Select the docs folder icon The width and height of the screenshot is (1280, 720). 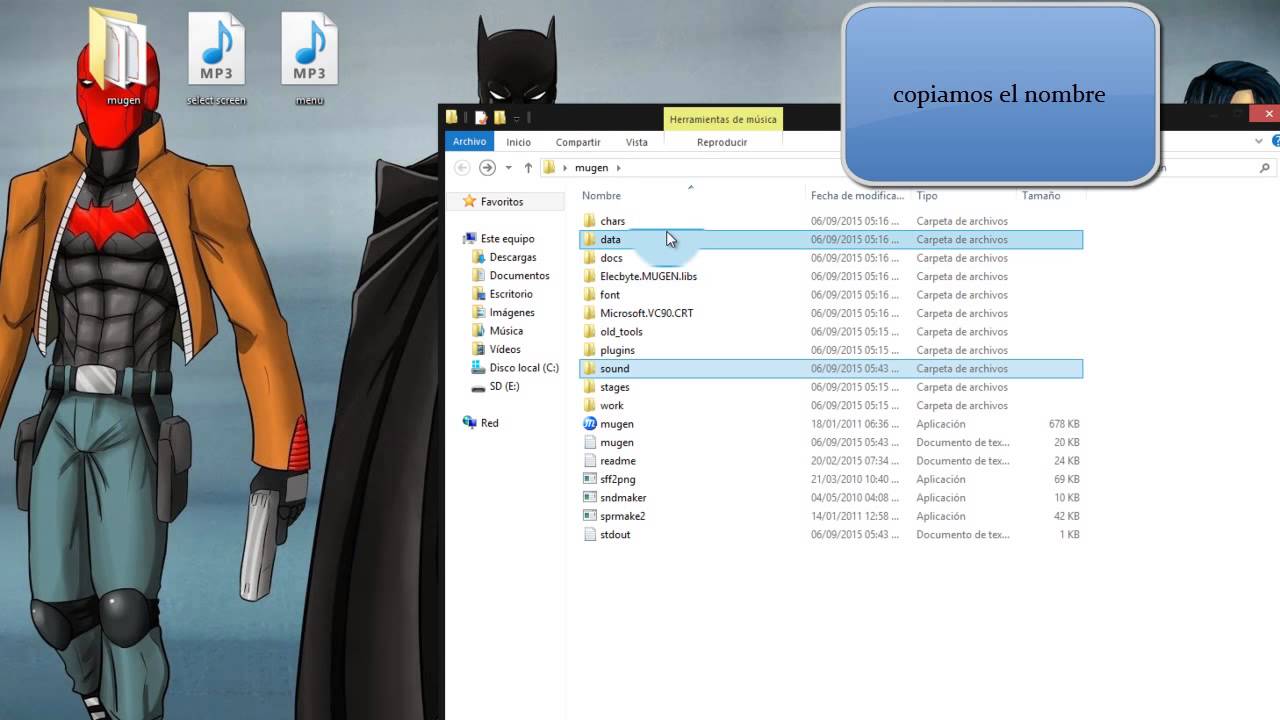coord(590,258)
